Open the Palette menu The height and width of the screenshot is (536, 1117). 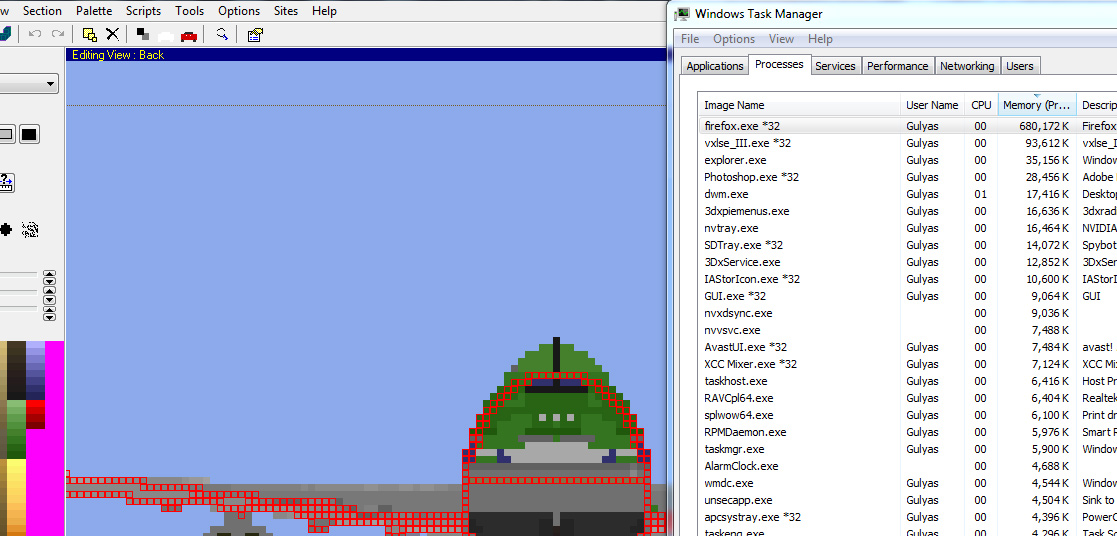(x=94, y=11)
